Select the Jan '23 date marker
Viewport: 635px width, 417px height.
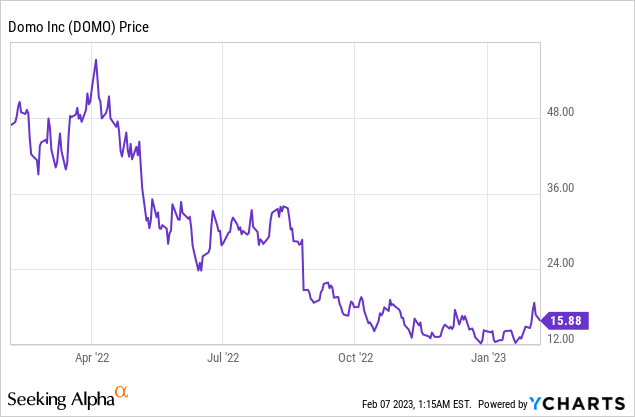click(487, 356)
